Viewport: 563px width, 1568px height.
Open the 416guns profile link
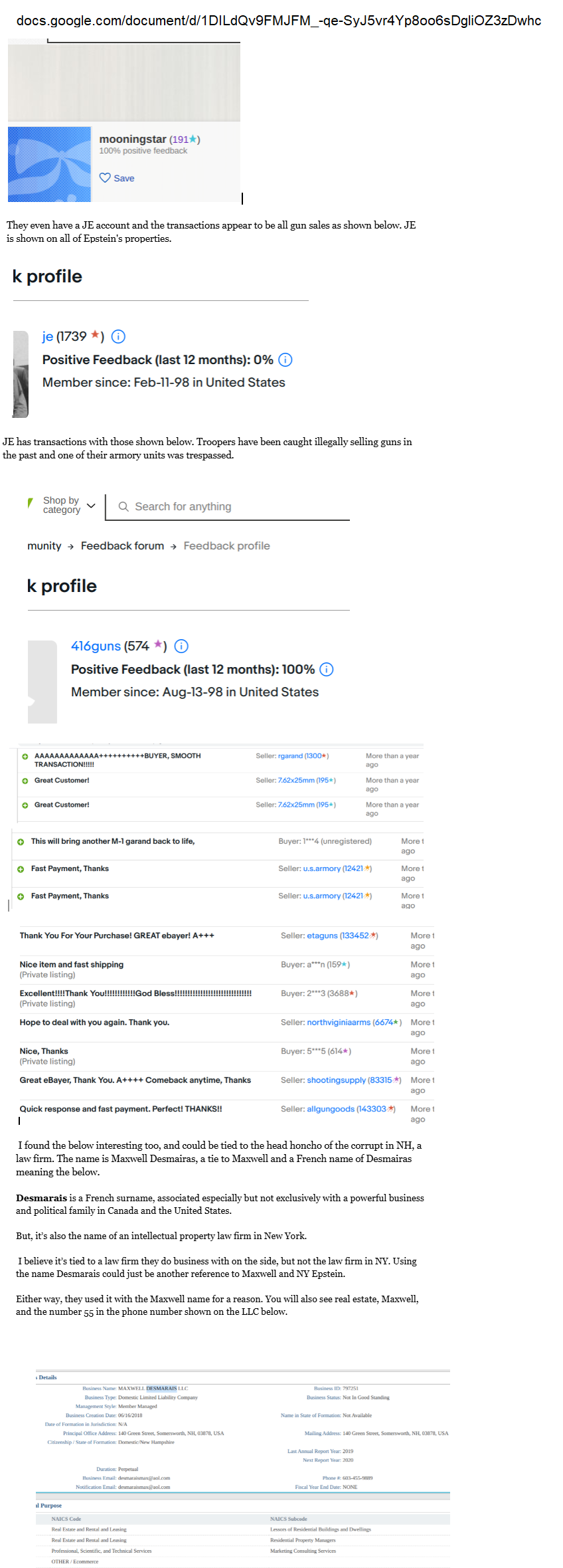click(96, 646)
